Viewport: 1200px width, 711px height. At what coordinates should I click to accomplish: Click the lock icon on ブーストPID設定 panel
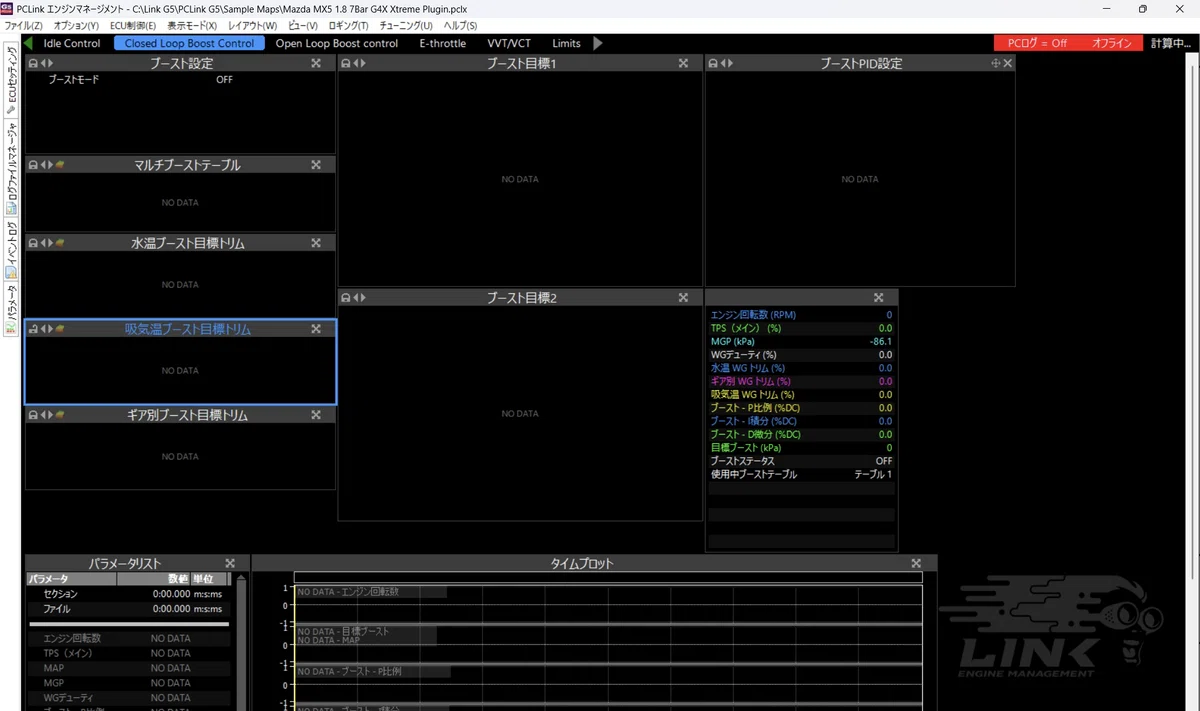pos(713,63)
